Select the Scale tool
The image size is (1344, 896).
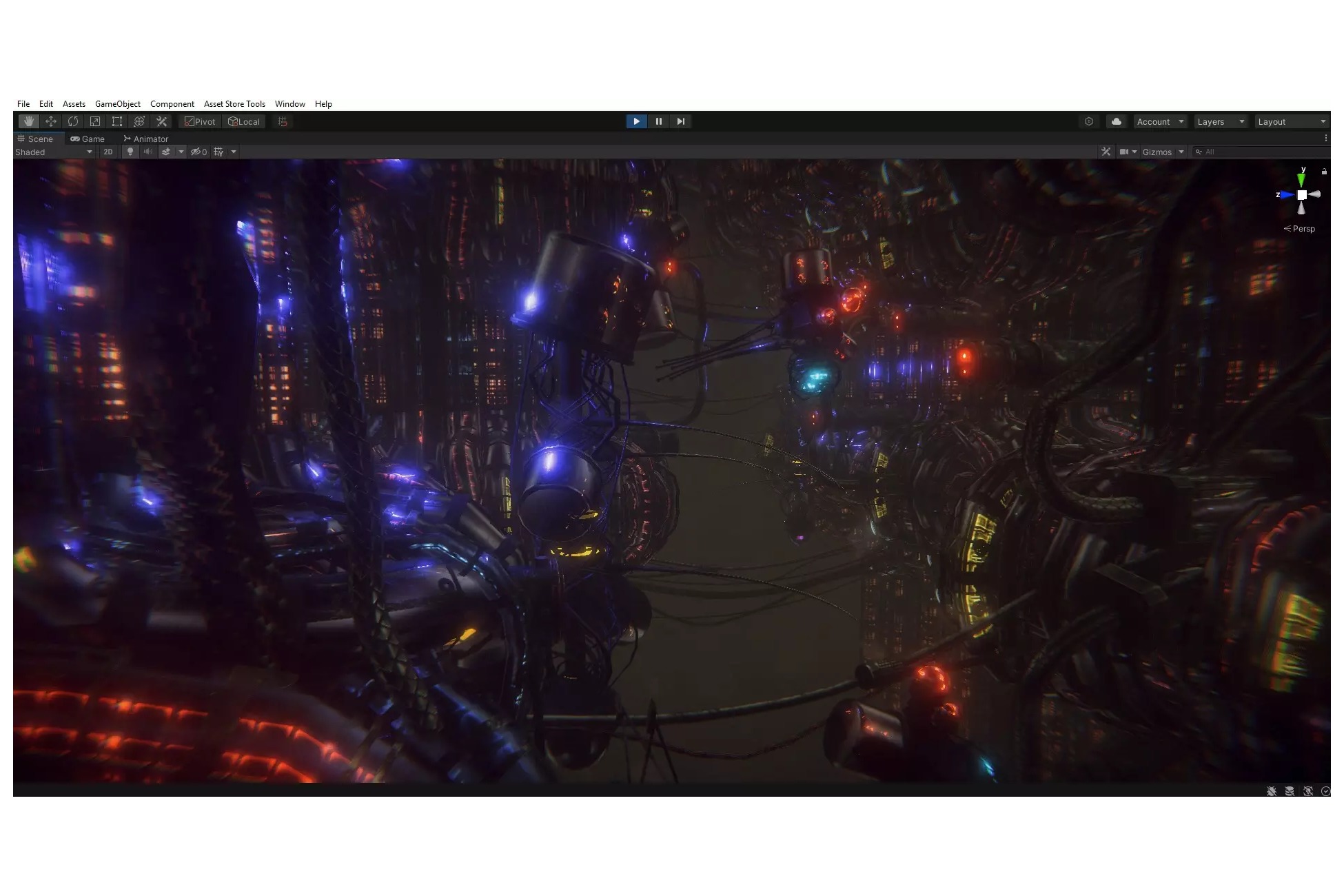[x=94, y=121]
